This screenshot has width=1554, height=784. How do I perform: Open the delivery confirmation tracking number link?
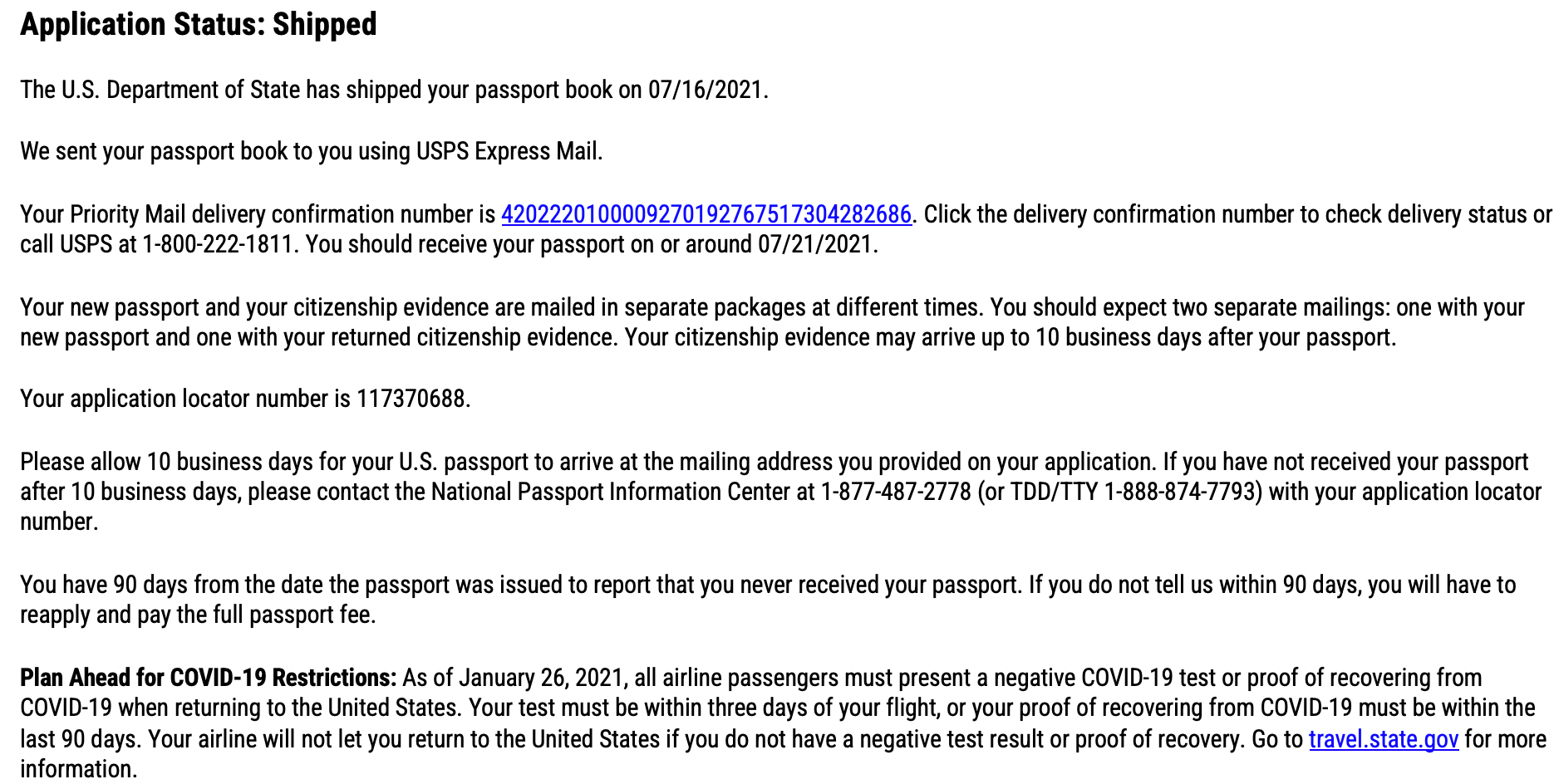[706, 214]
